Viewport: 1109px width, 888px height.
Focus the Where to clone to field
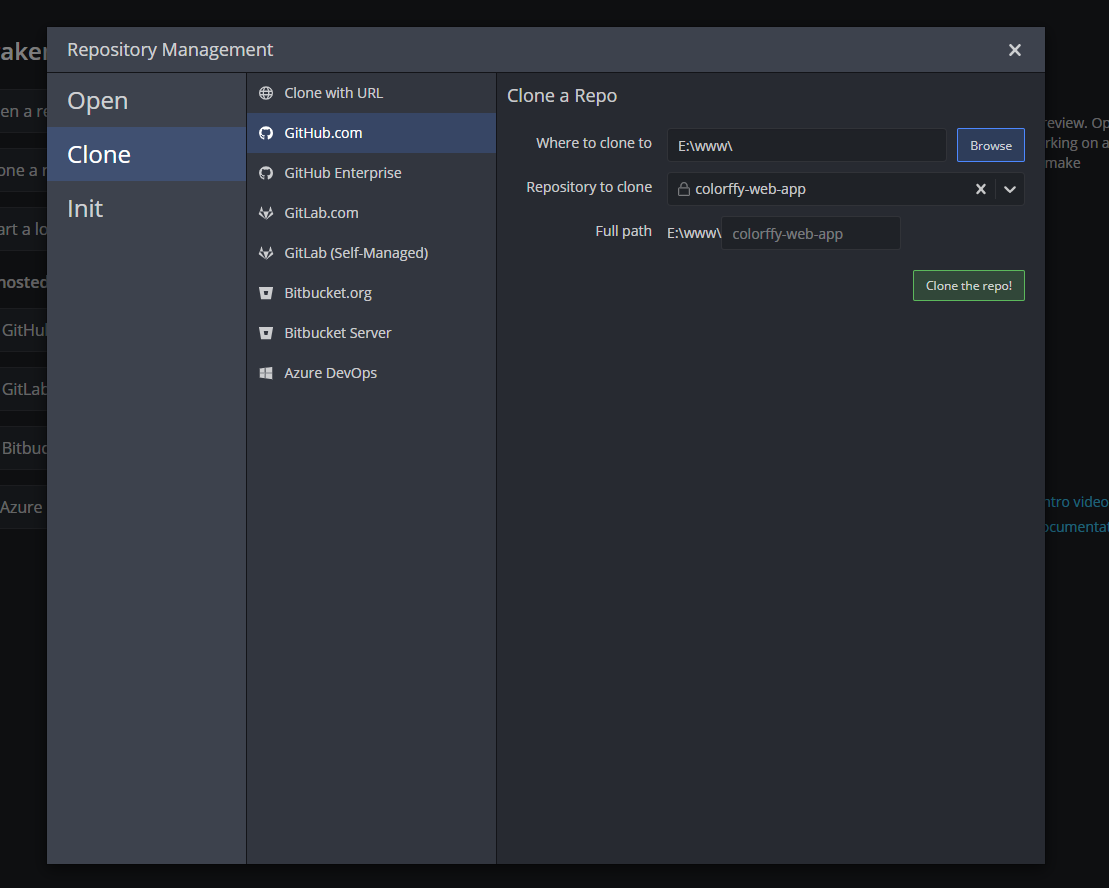[806, 146]
